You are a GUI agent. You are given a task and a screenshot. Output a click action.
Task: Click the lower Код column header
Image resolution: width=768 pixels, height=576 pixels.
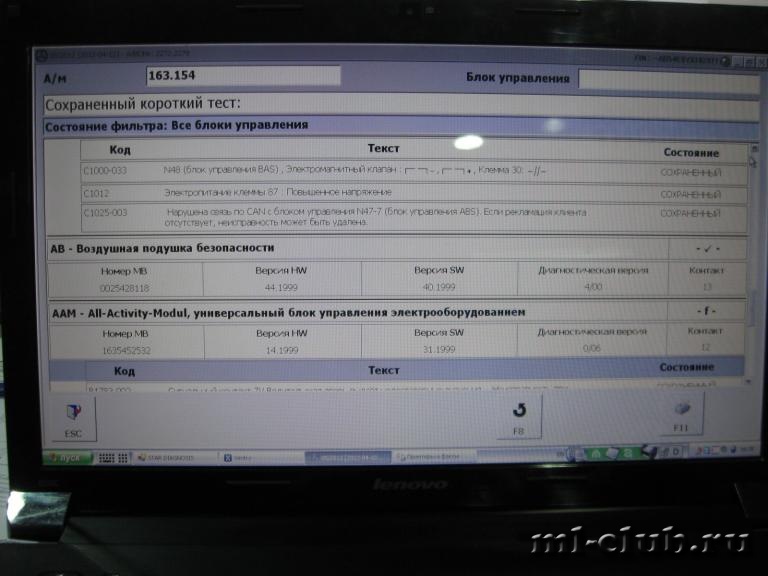(124, 371)
